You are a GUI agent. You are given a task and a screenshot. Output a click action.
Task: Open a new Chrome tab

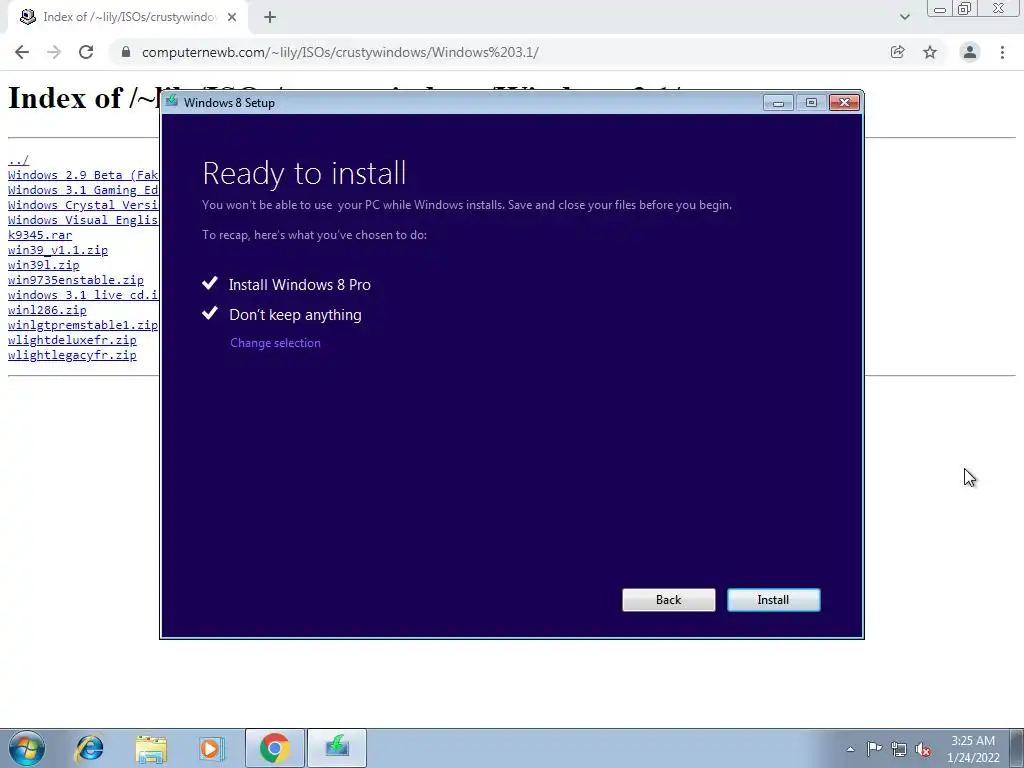pos(270,17)
